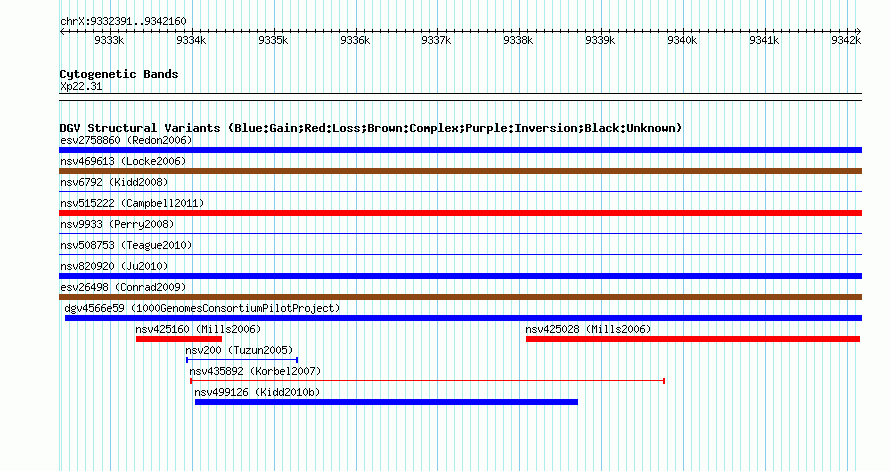Click the Cytogenetic Bands track heading
The height and width of the screenshot is (471, 890).
(119, 74)
